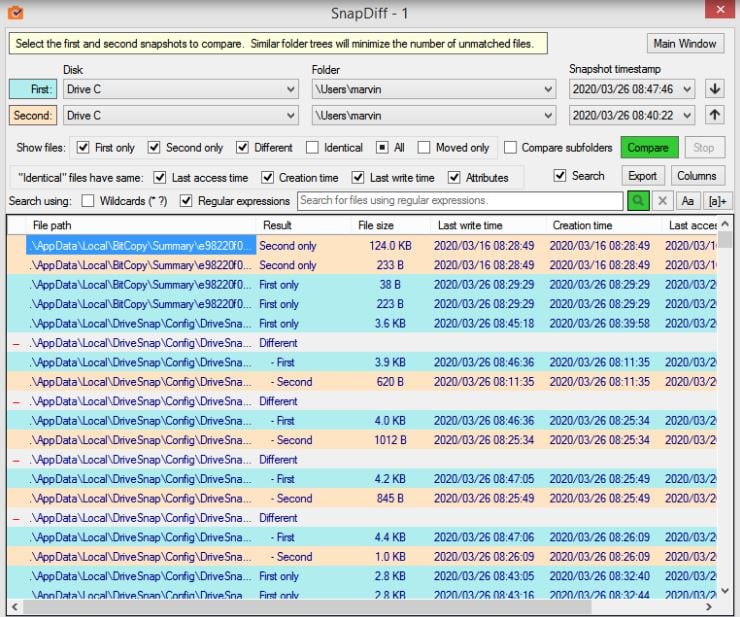This screenshot has width=740, height=617.
Task: Open the [a]+ regex helper button
Action: pyautogui.click(x=717, y=201)
